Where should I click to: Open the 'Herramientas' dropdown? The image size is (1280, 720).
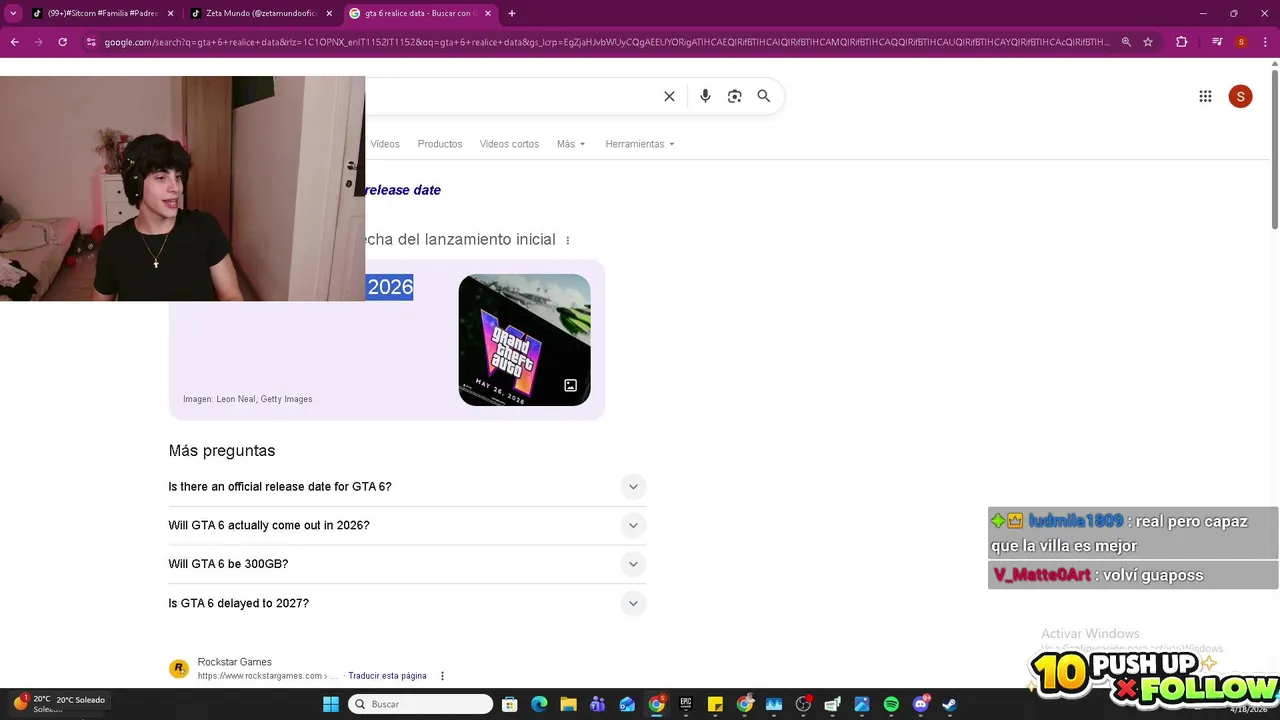pyautogui.click(x=640, y=144)
